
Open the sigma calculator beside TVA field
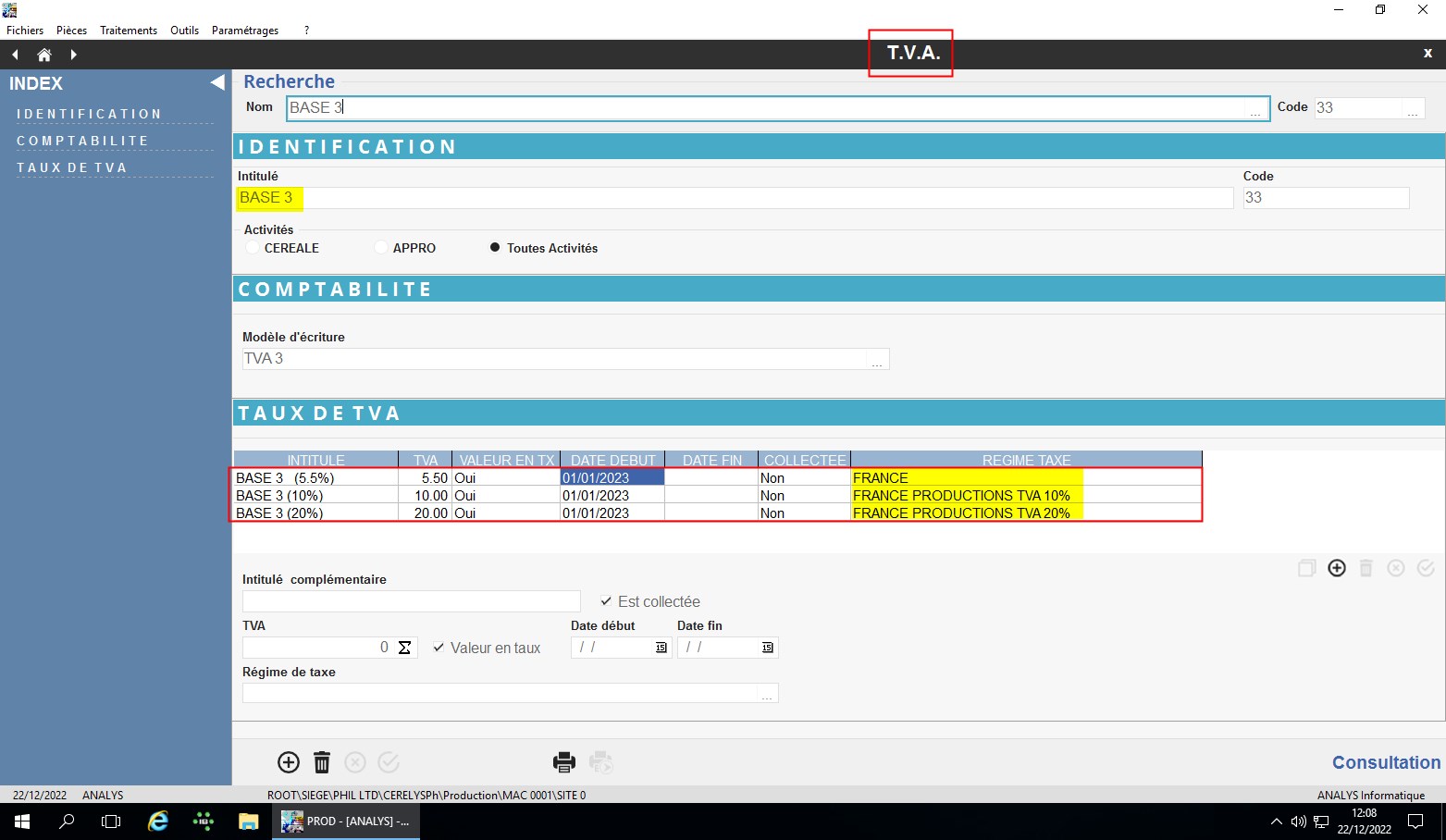404,648
